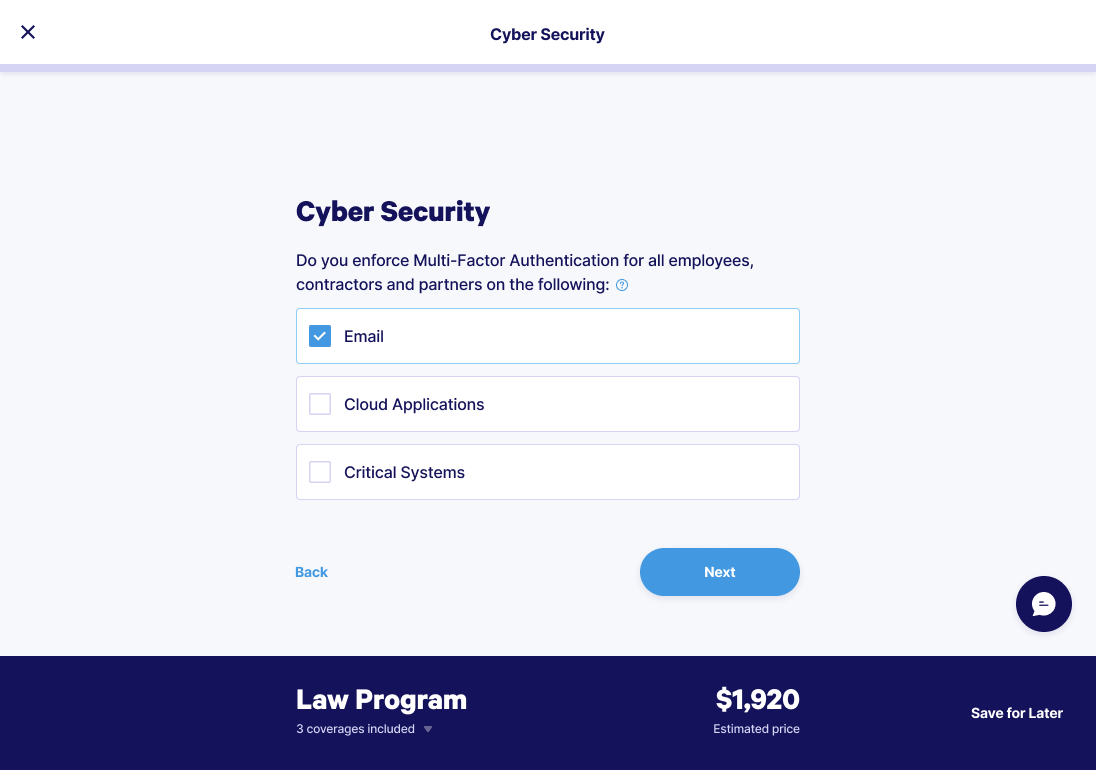Image resolution: width=1096 pixels, height=770 pixels.
Task: Select the Email option label
Action: coord(364,336)
